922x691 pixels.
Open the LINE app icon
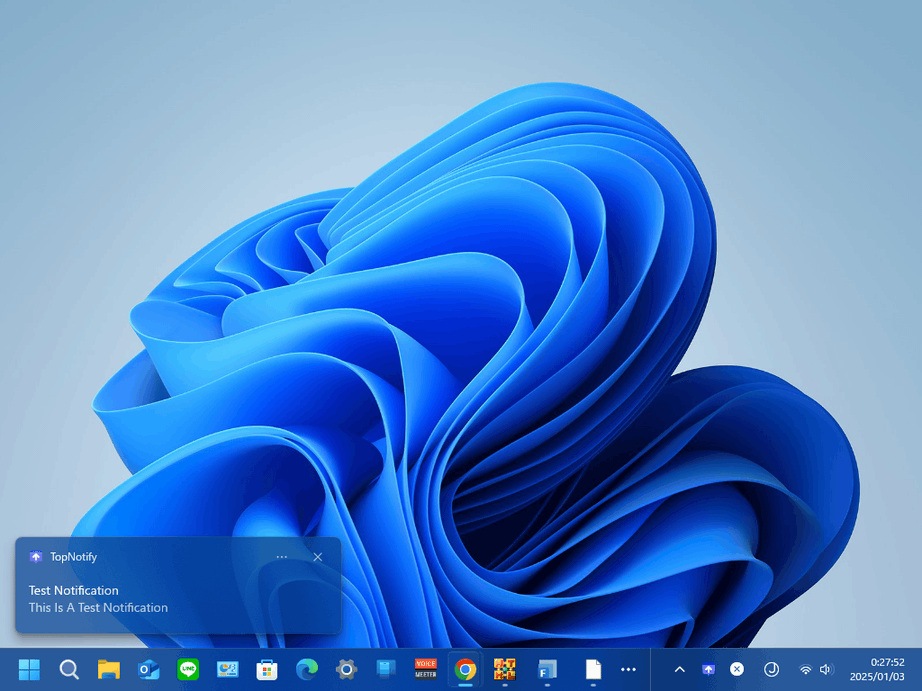tap(188, 669)
